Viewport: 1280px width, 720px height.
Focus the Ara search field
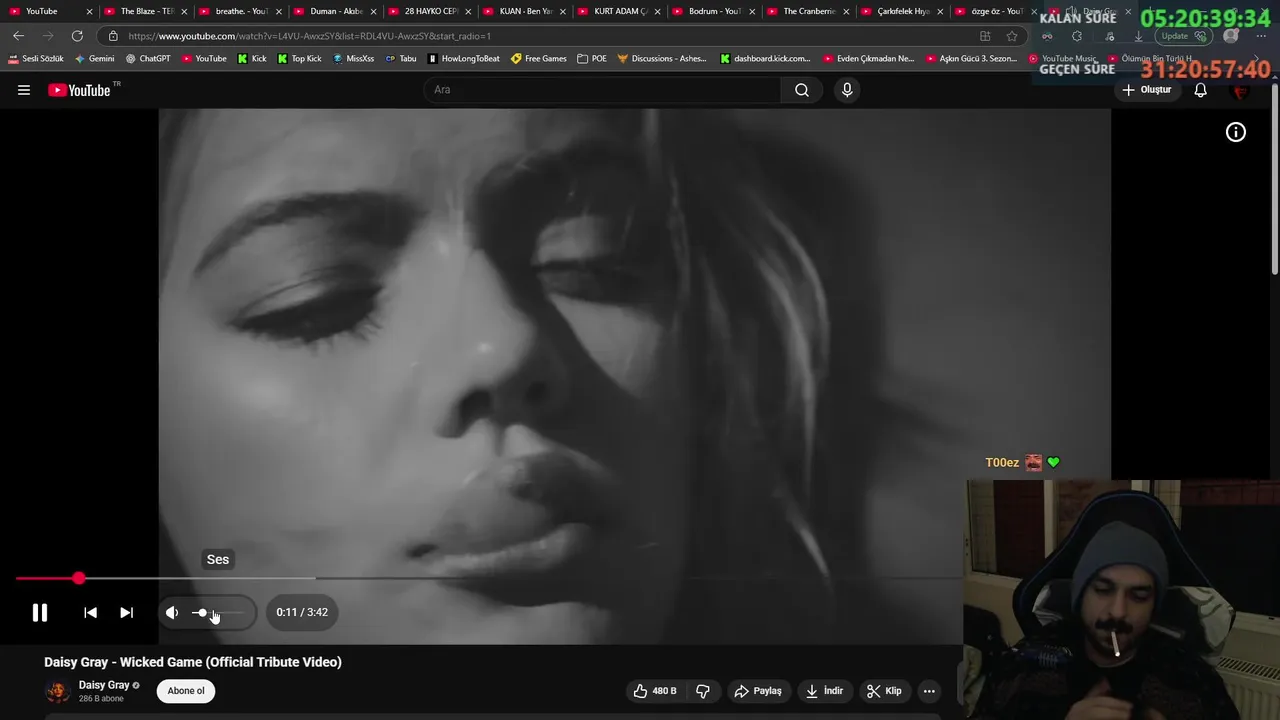603,90
